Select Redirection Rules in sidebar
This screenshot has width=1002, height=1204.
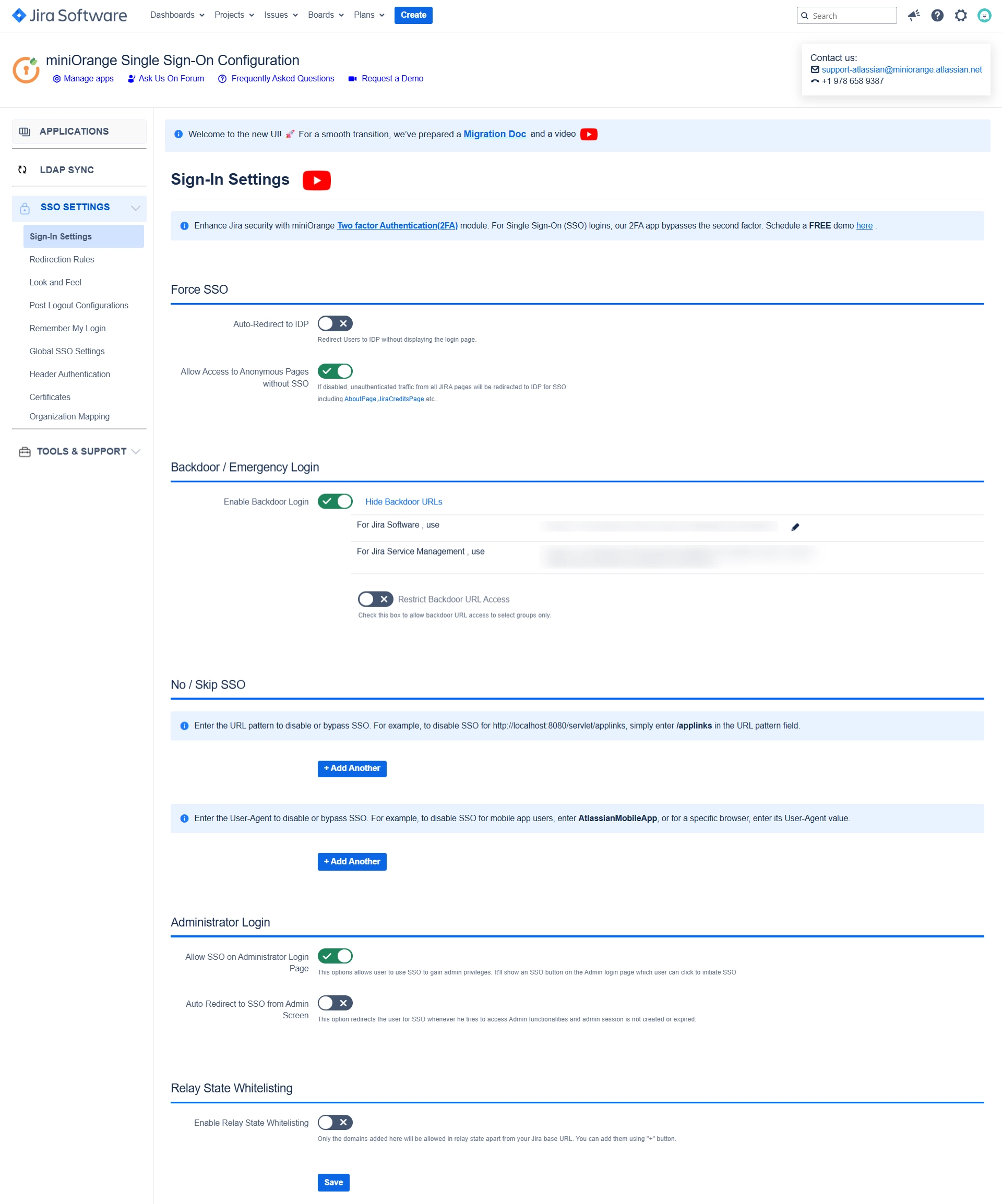click(x=62, y=259)
